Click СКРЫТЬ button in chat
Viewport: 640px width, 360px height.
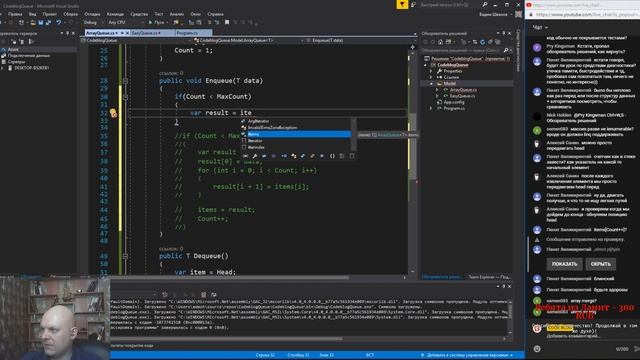click(x=600, y=264)
